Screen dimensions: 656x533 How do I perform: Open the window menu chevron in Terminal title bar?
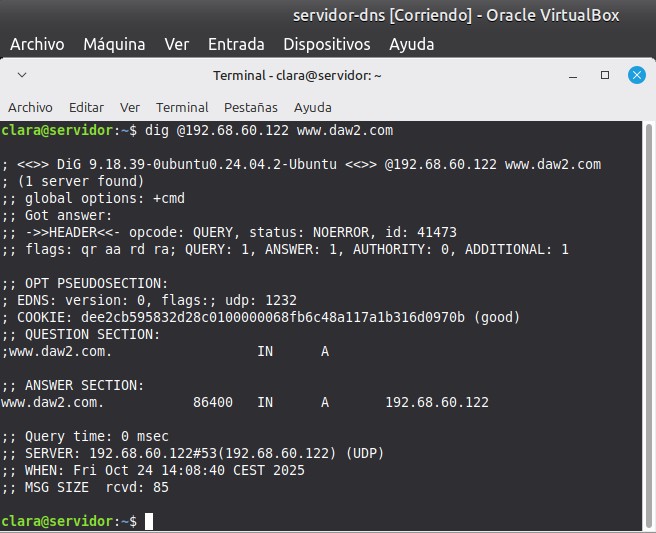click(22, 75)
